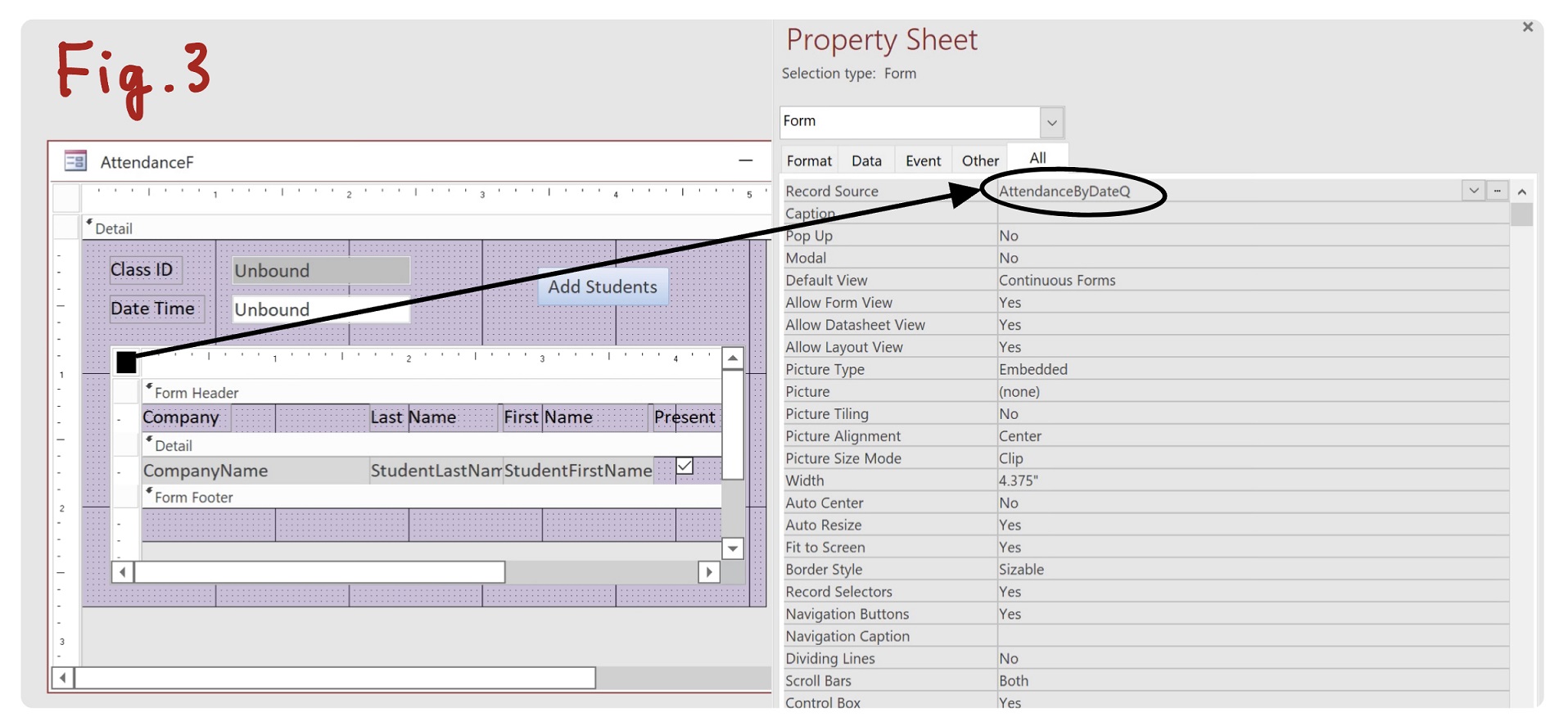Close the Property Sheet pane
Viewport: 1568px width, 717px height.
coord(1527,27)
